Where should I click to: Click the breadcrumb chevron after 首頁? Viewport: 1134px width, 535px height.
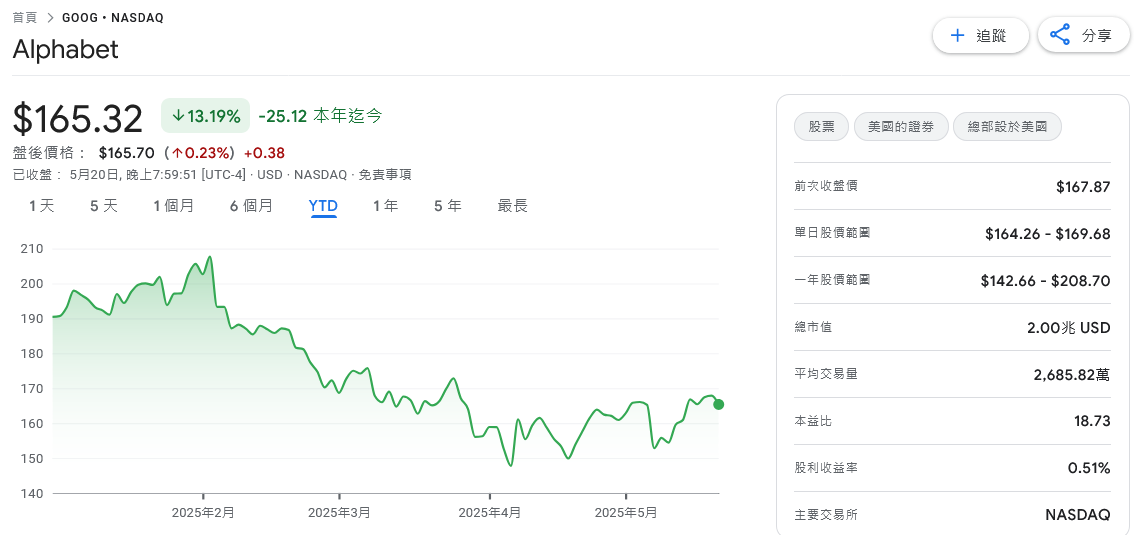tap(51, 17)
